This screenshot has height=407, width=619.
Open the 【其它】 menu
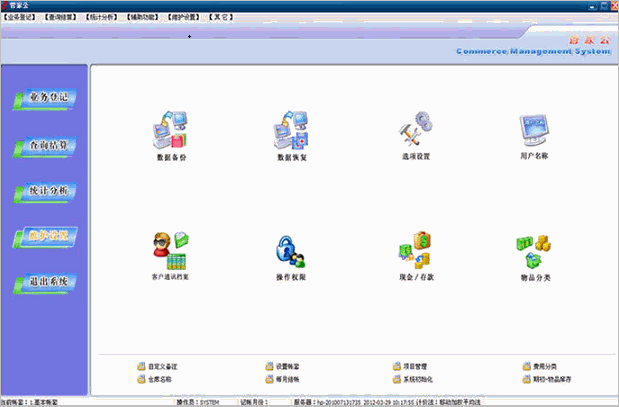point(221,17)
